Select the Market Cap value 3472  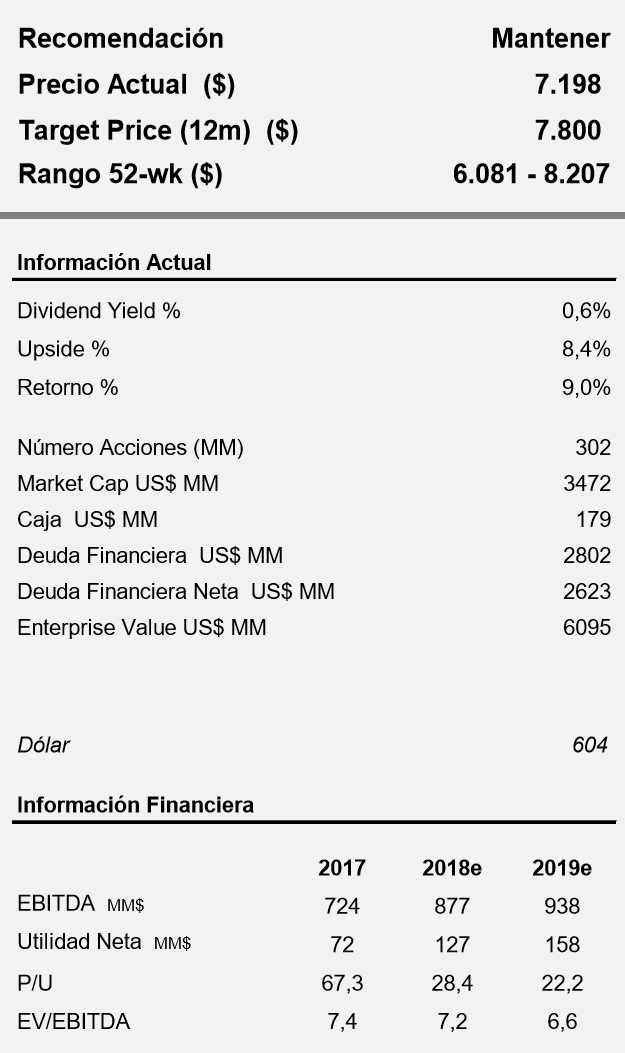587,484
